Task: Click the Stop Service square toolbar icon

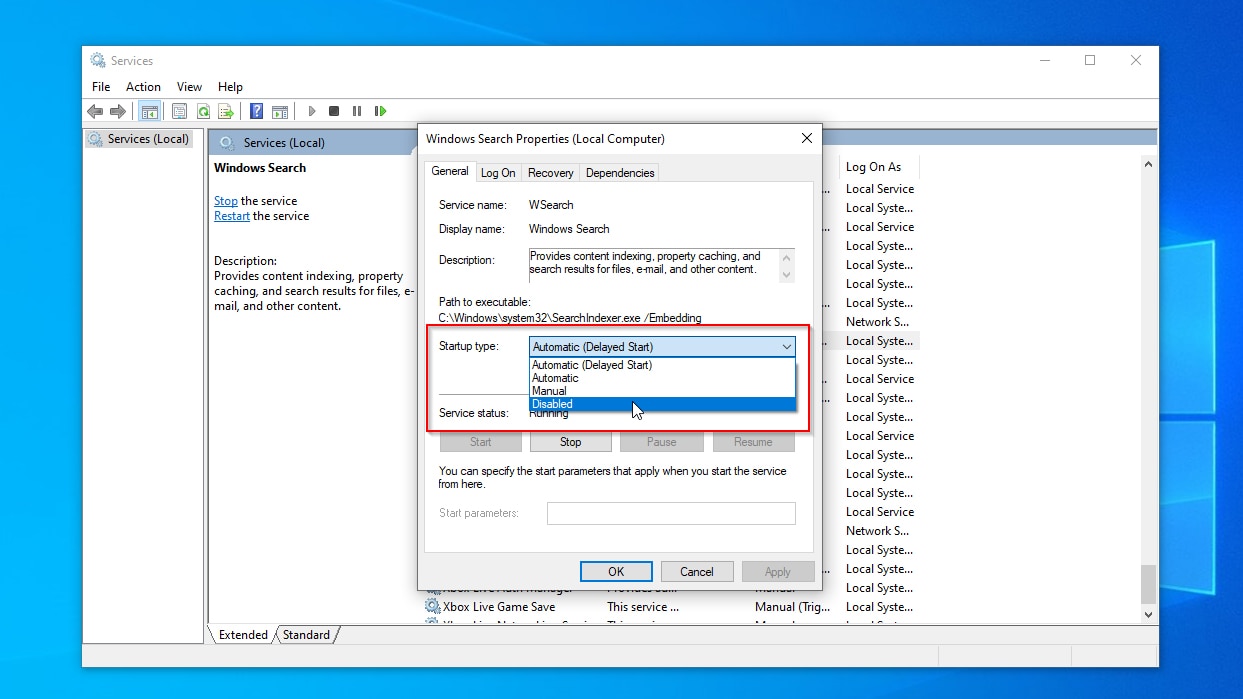Action: (334, 111)
